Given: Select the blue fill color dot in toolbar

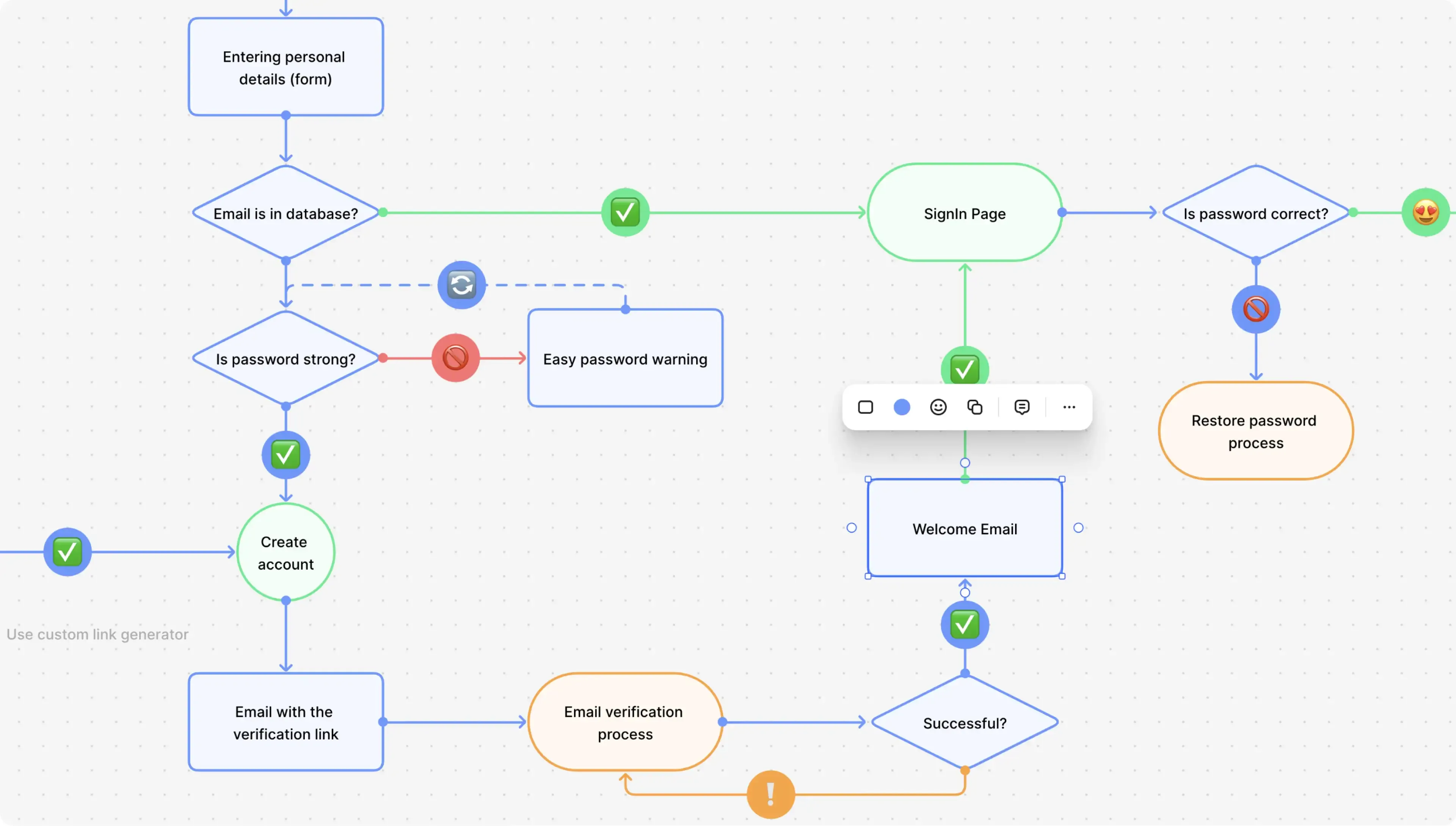Looking at the screenshot, I should pos(901,406).
